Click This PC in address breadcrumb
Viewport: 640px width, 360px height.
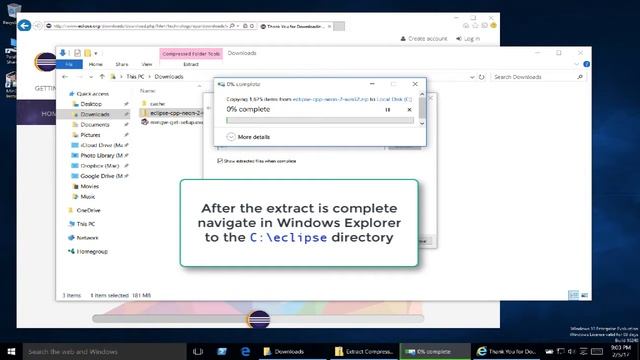click(135, 77)
